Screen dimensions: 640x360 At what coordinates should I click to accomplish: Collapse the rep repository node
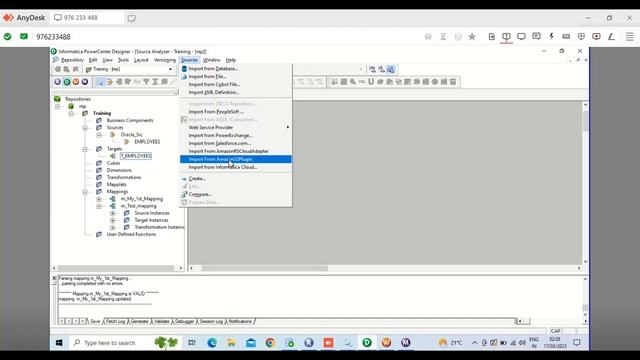(58, 106)
